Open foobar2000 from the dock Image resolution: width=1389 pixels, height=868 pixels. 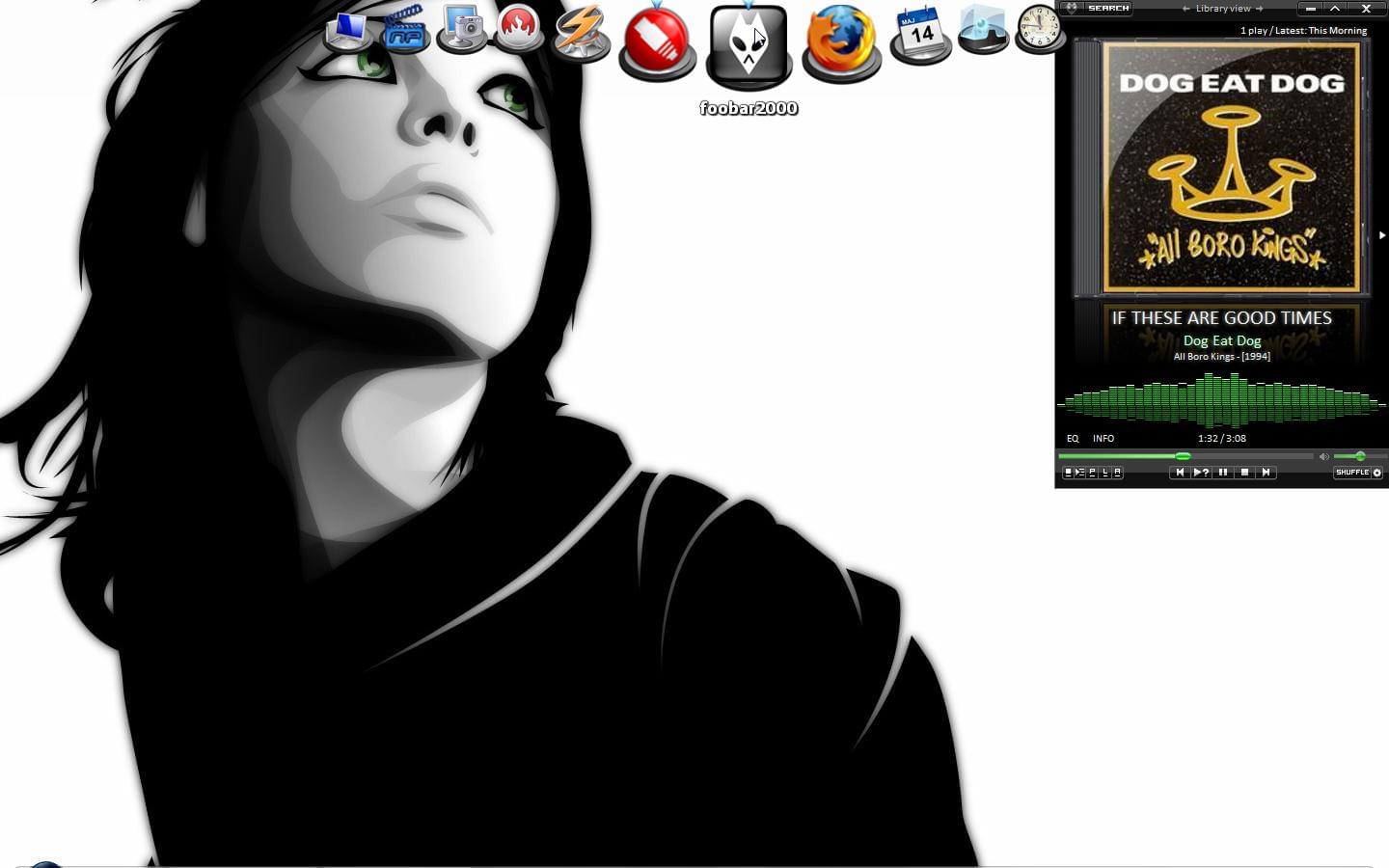(x=749, y=45)
